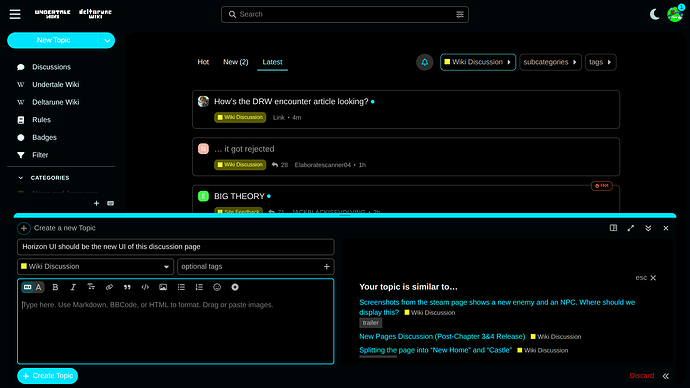Insert a blockquote

127,287
